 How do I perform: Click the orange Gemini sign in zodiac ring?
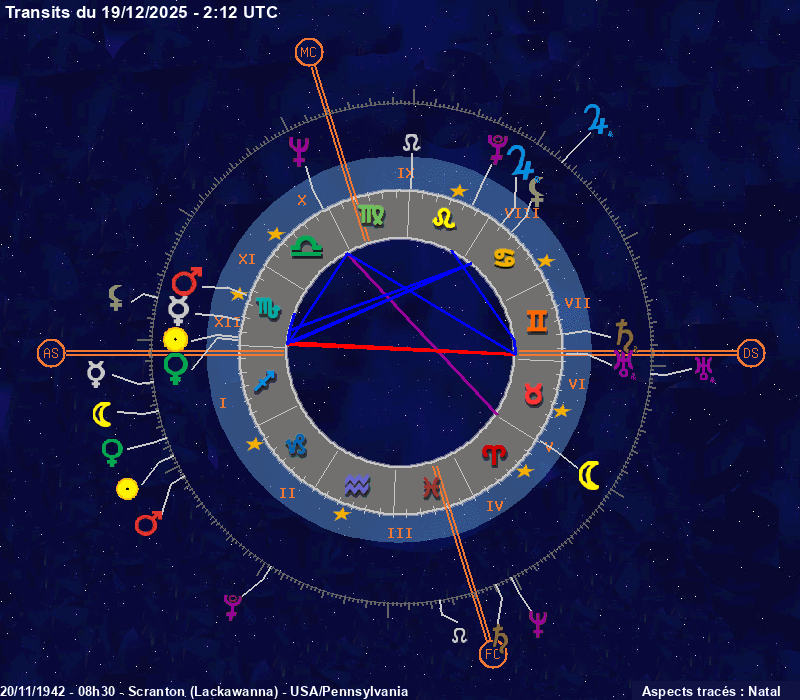[538, 320]
